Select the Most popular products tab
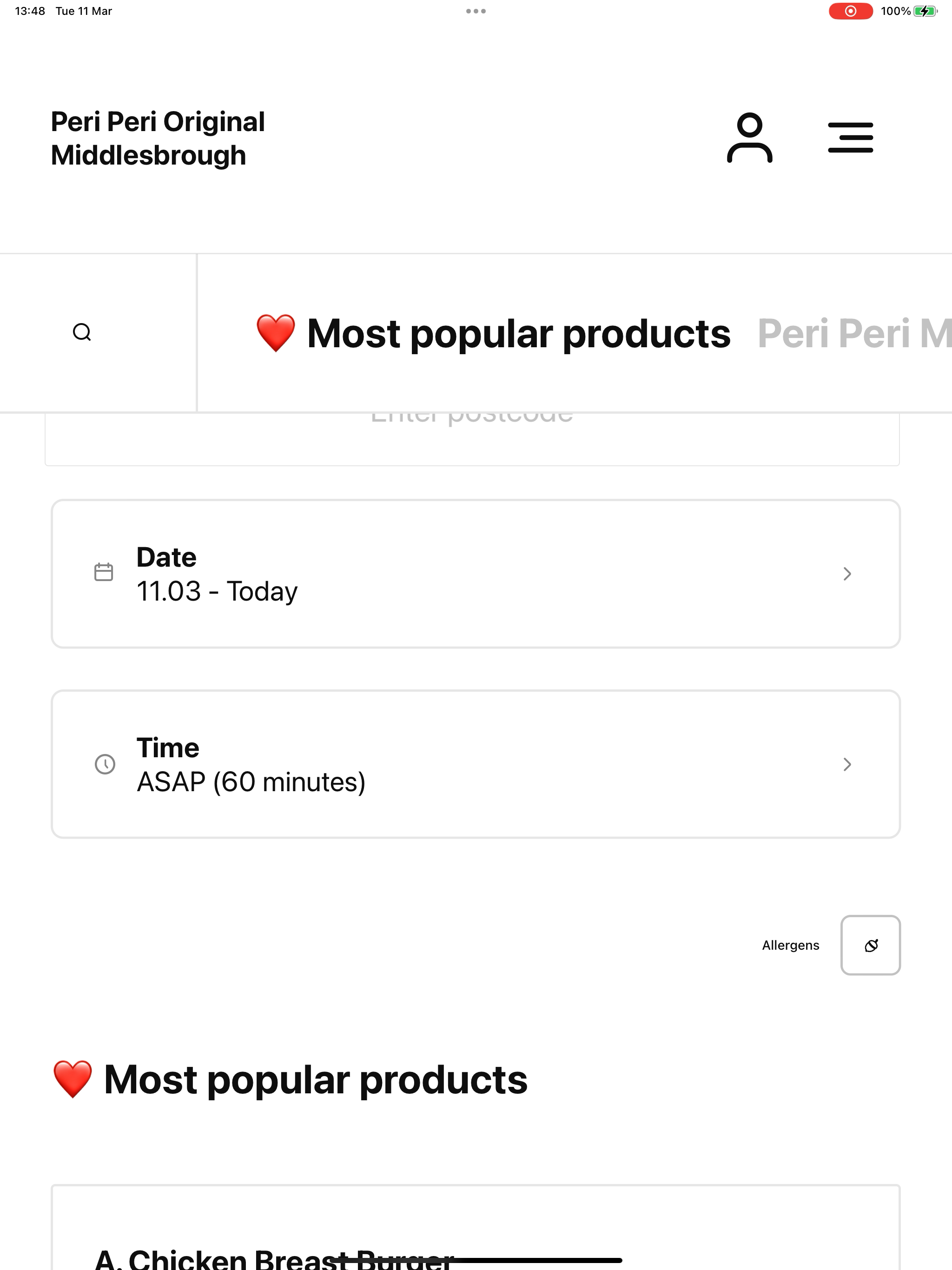 pos(493,333)
